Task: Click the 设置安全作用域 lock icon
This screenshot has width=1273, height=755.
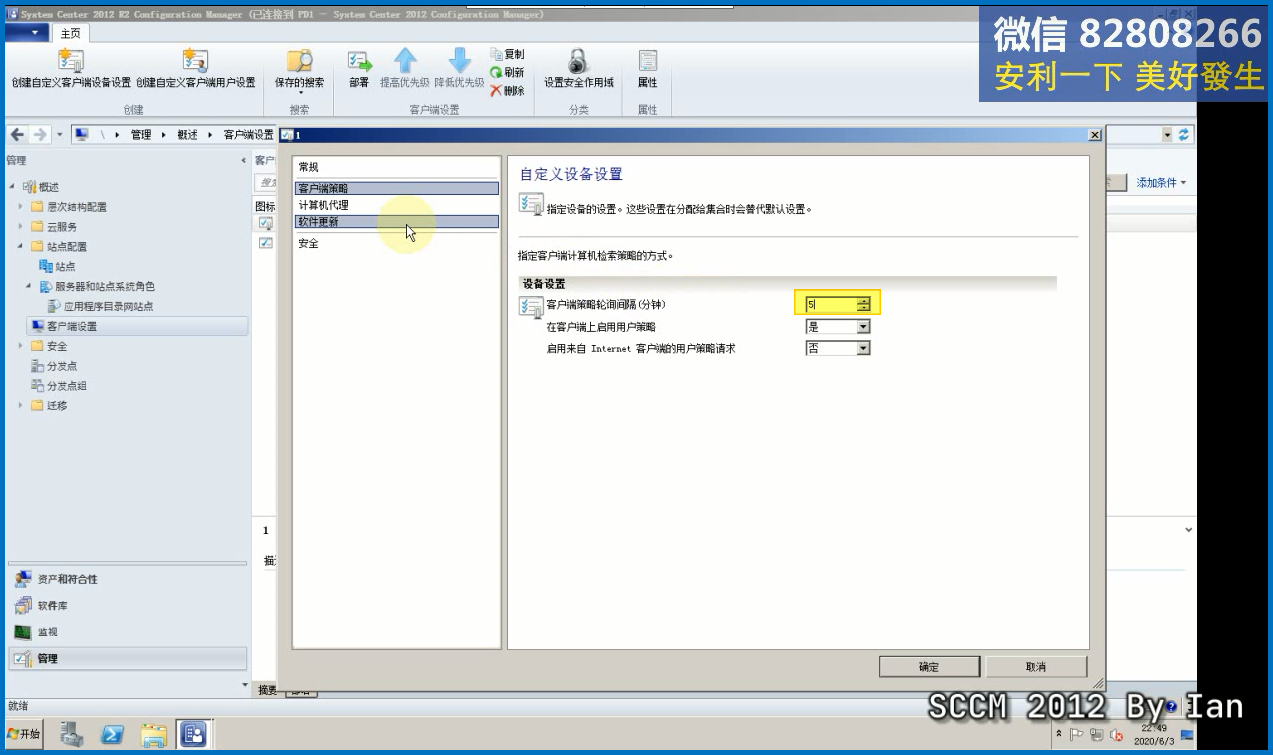Action: (x=578, y=62)
